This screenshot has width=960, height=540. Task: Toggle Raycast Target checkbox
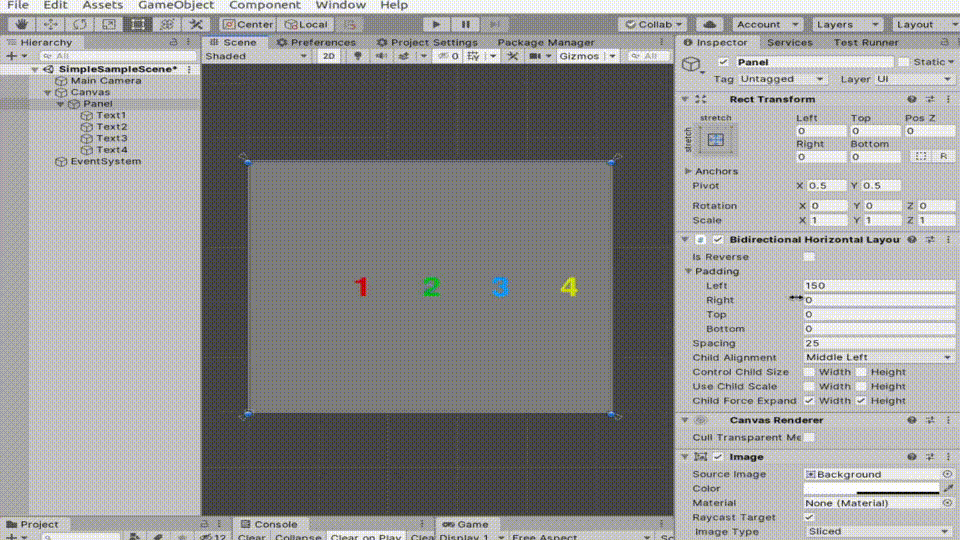[809, 517]
